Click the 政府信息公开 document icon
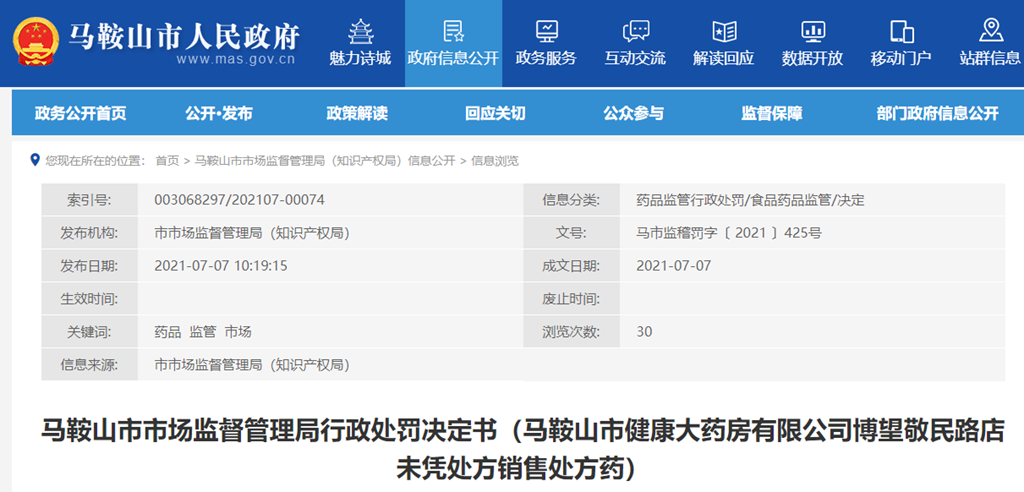 tap(453, 31)
